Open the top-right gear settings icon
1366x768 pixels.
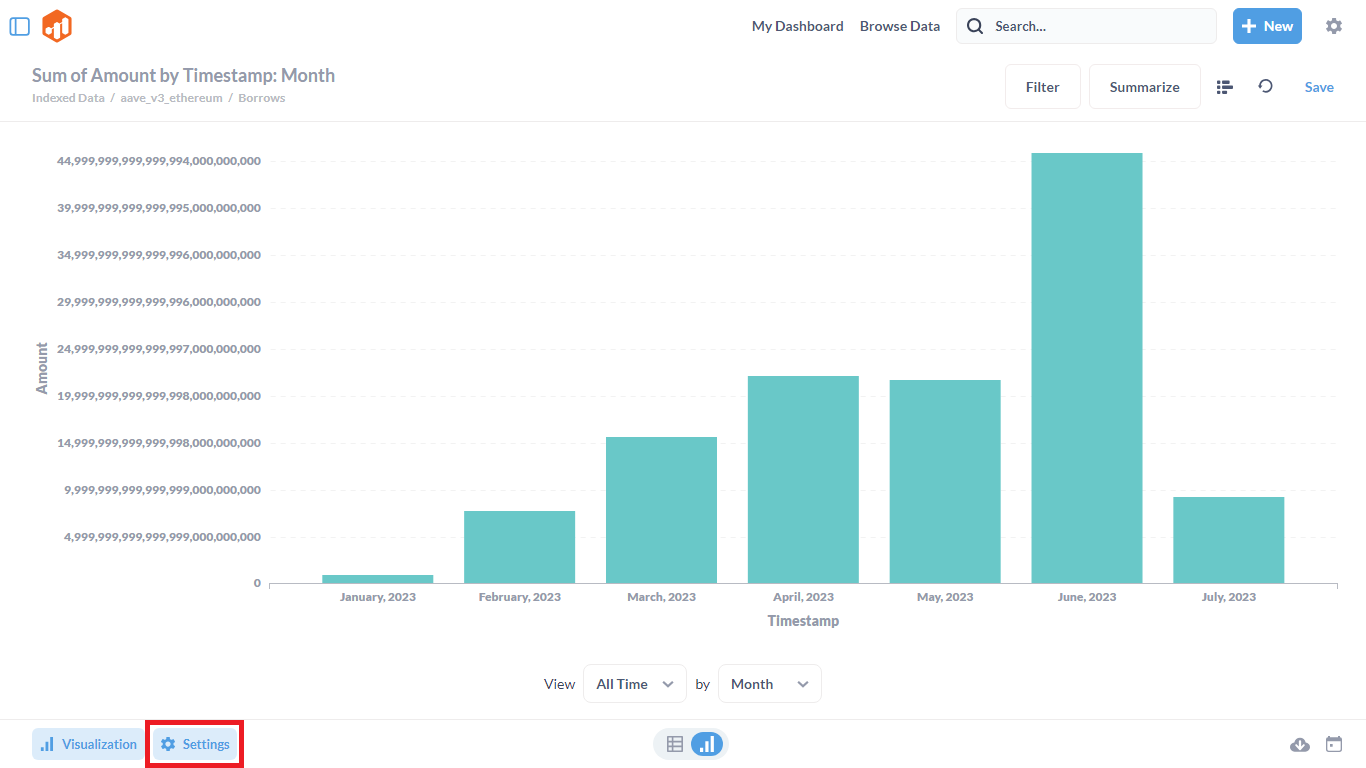tap(1334, 26)
